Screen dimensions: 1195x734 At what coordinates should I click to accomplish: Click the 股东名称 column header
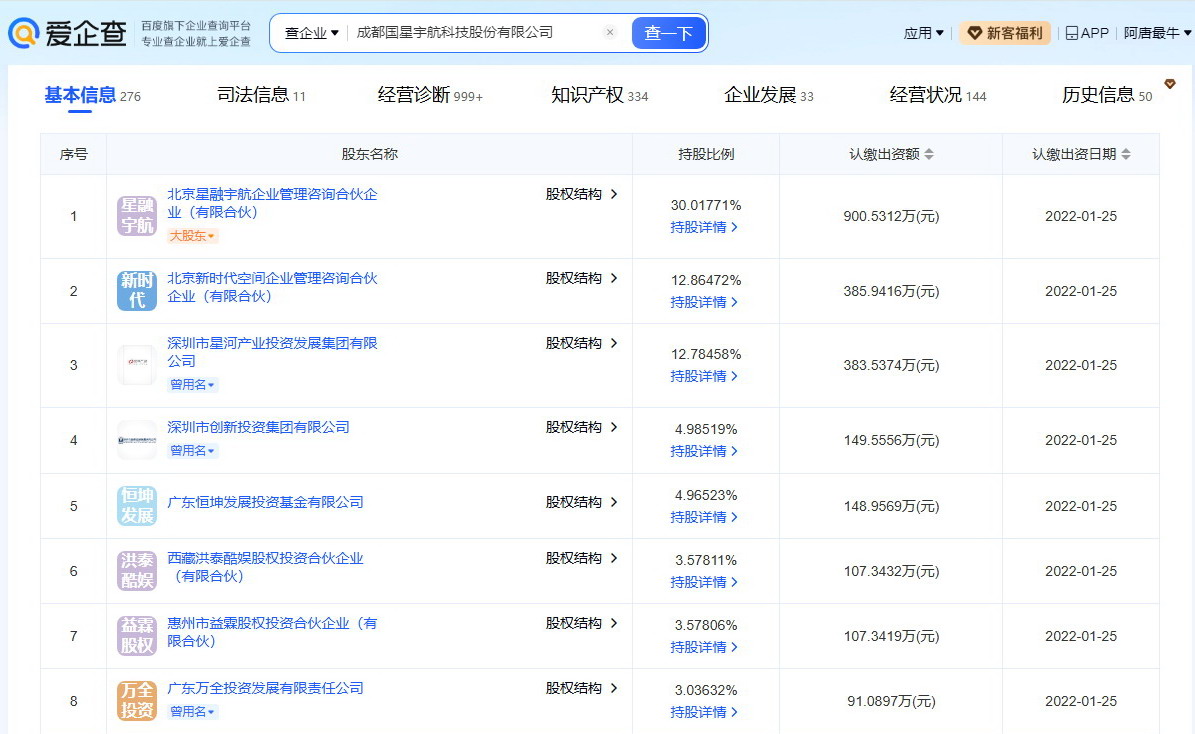pyautogui.click(x=370, y=154)
